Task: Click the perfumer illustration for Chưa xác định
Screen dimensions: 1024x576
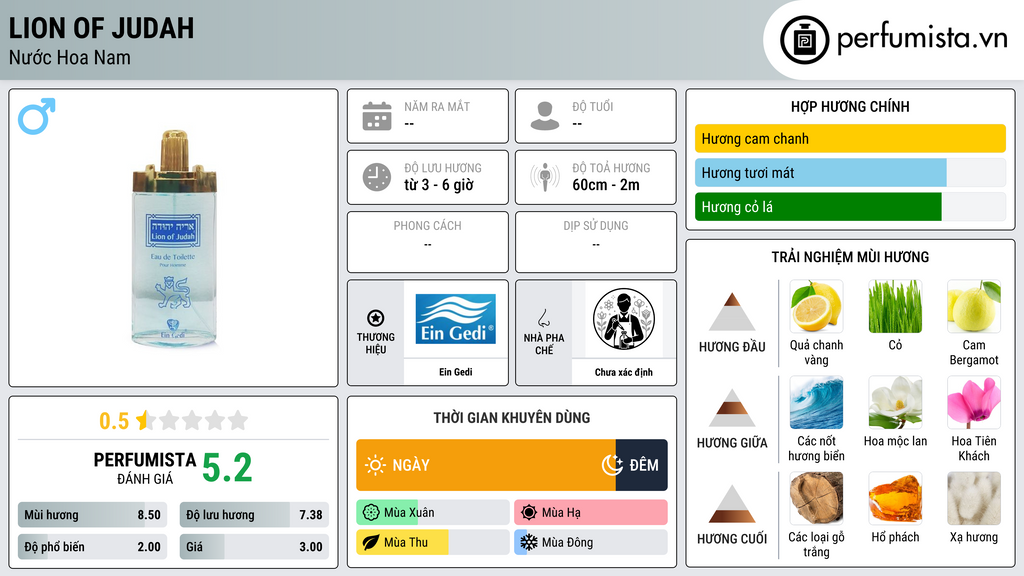Action: (624, 319)
